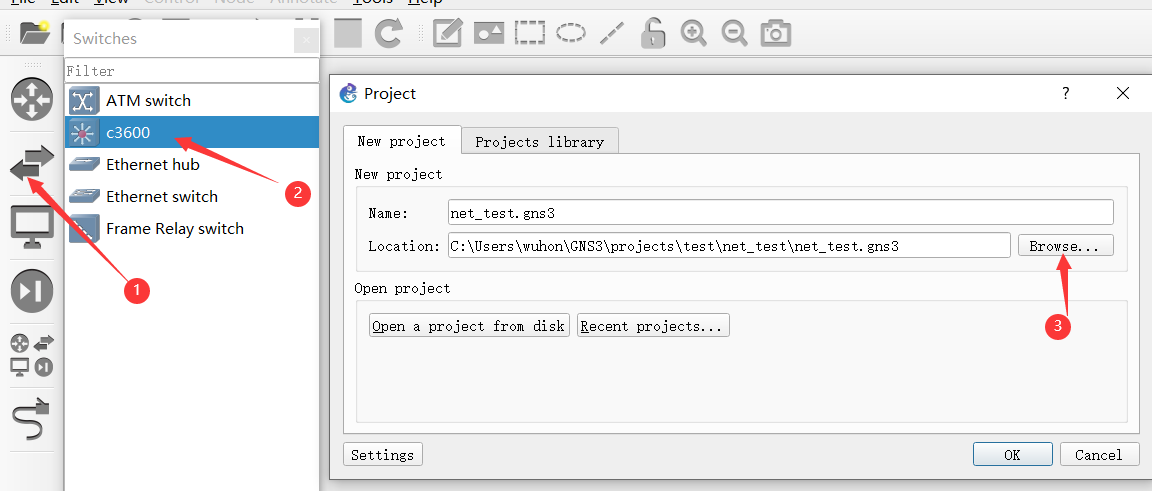Select the draw rectangle tool
This screenshot has height=491, width=1152.
tap(530, 33)
